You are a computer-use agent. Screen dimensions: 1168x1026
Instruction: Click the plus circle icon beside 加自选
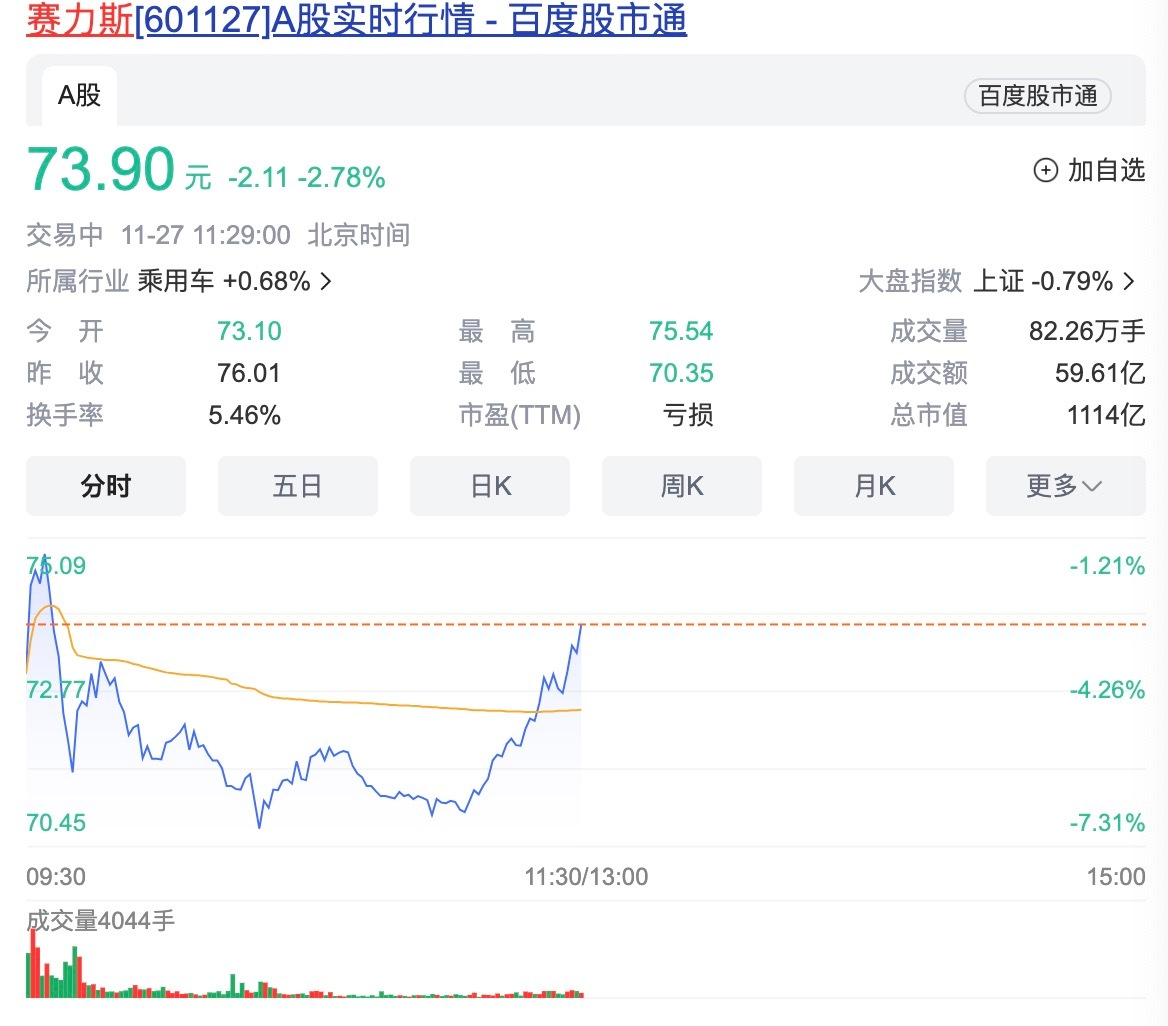point(1045,171)
